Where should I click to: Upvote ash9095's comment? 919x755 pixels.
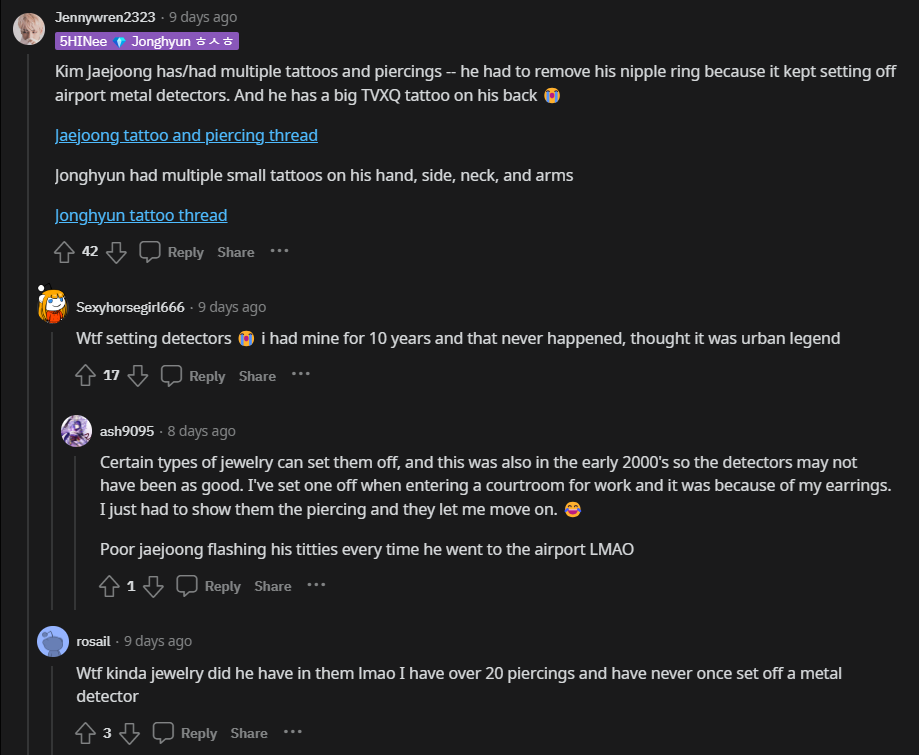click(110, 586)
